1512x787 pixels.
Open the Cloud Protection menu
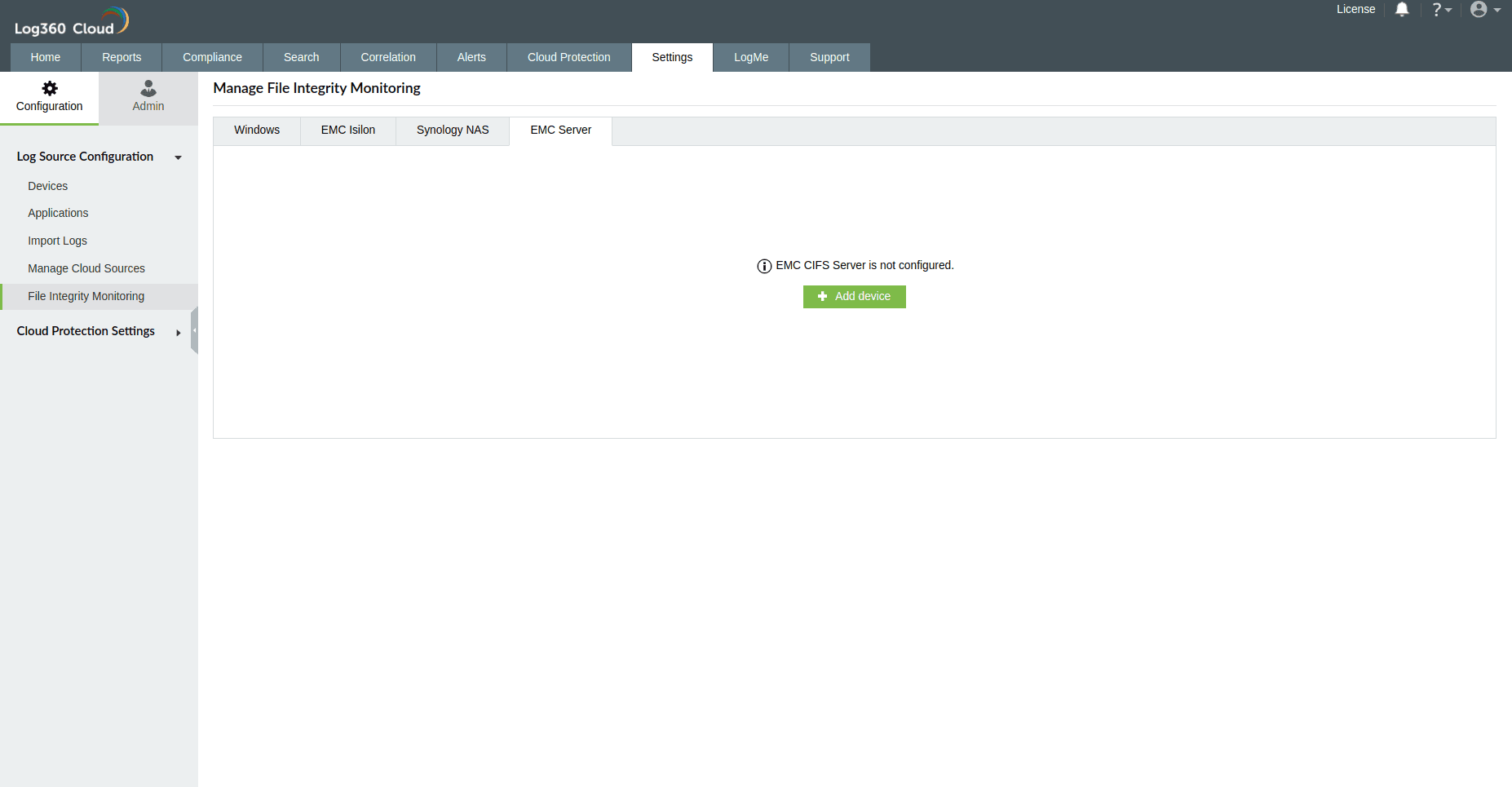[x=568, y=57]
